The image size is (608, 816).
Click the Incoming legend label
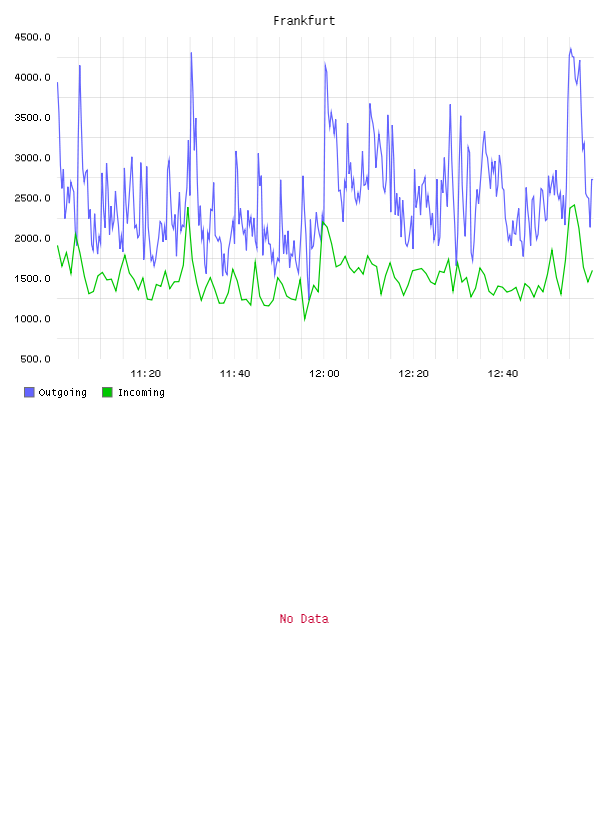141,392
